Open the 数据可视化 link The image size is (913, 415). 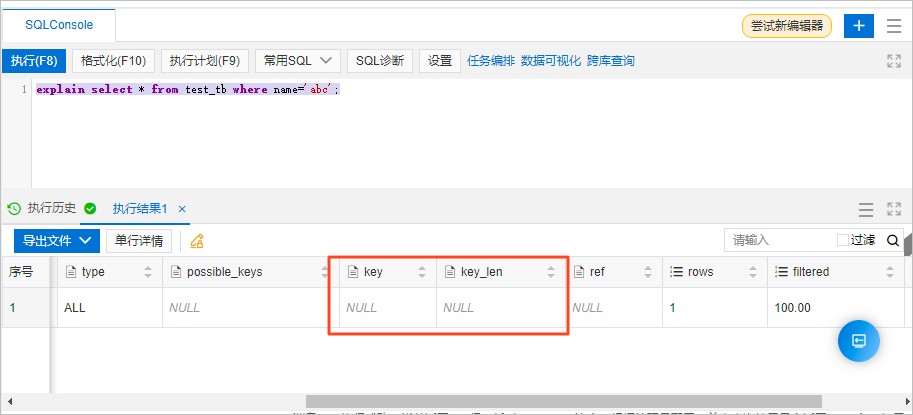coord(551,61)
